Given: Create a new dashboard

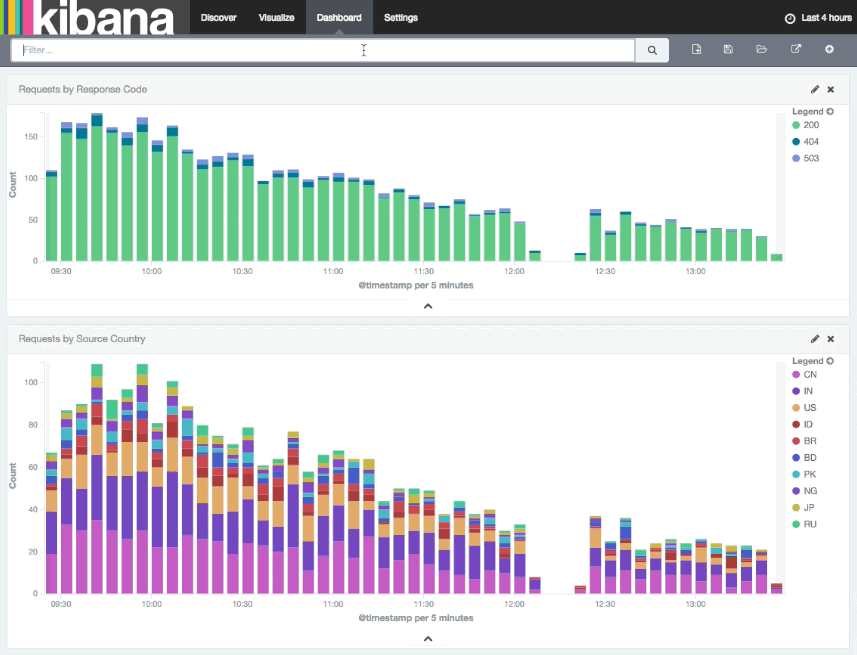Looking at the screenshot, I should [x=697, y=49].
